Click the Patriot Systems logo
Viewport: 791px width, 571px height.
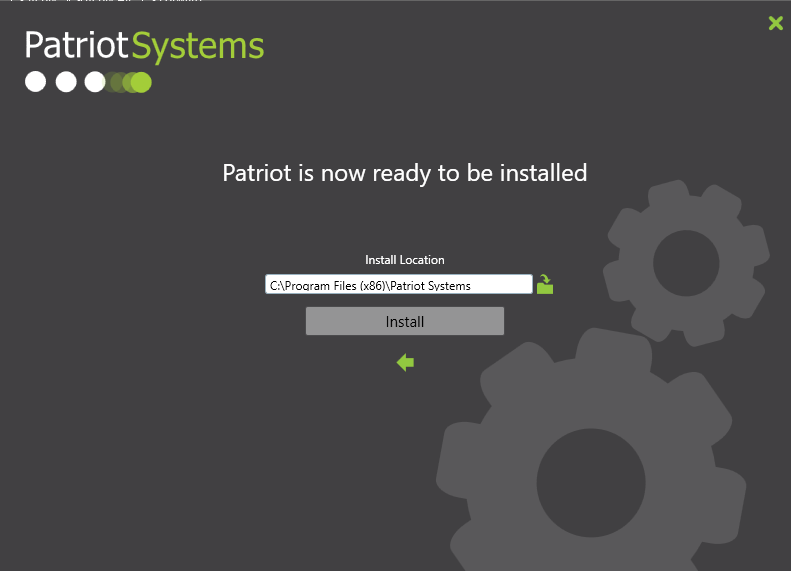coord(144,61)
